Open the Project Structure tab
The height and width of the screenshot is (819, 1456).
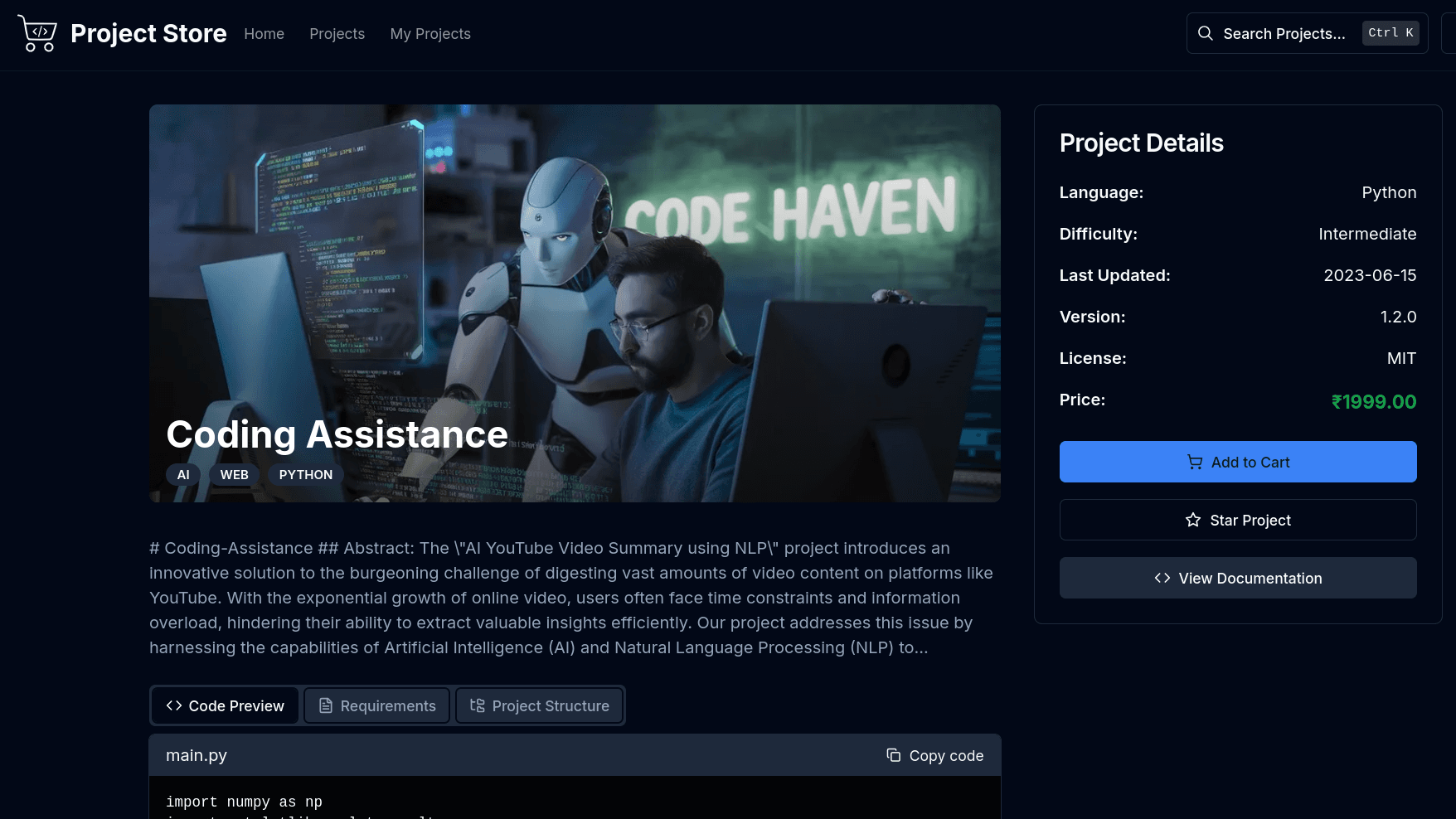(x=539, y=705)
